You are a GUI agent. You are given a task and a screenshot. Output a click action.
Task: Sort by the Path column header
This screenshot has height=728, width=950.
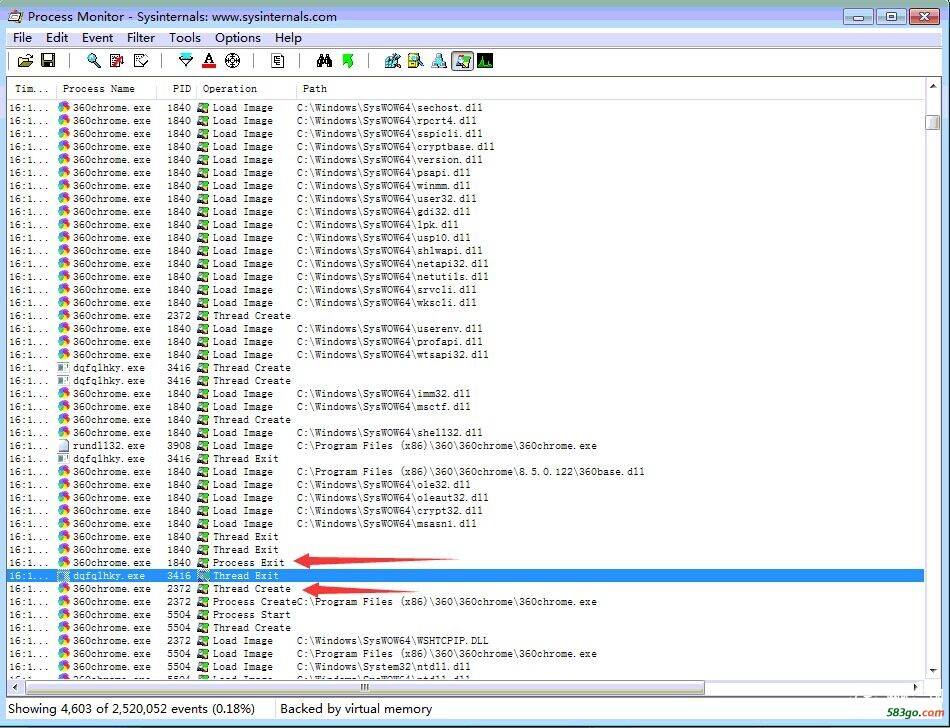click(x=610, y=88)
